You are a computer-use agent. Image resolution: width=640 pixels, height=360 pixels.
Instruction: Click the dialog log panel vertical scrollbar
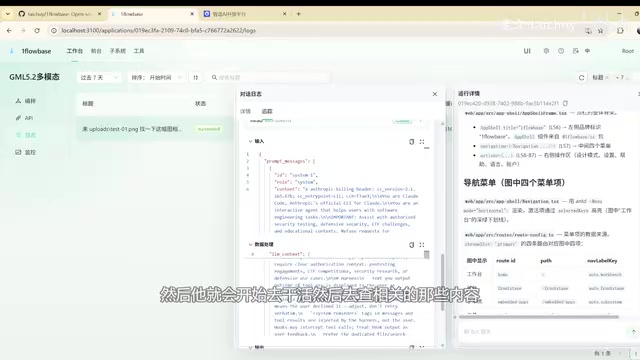pyautogui.click(x=442, y=282)
